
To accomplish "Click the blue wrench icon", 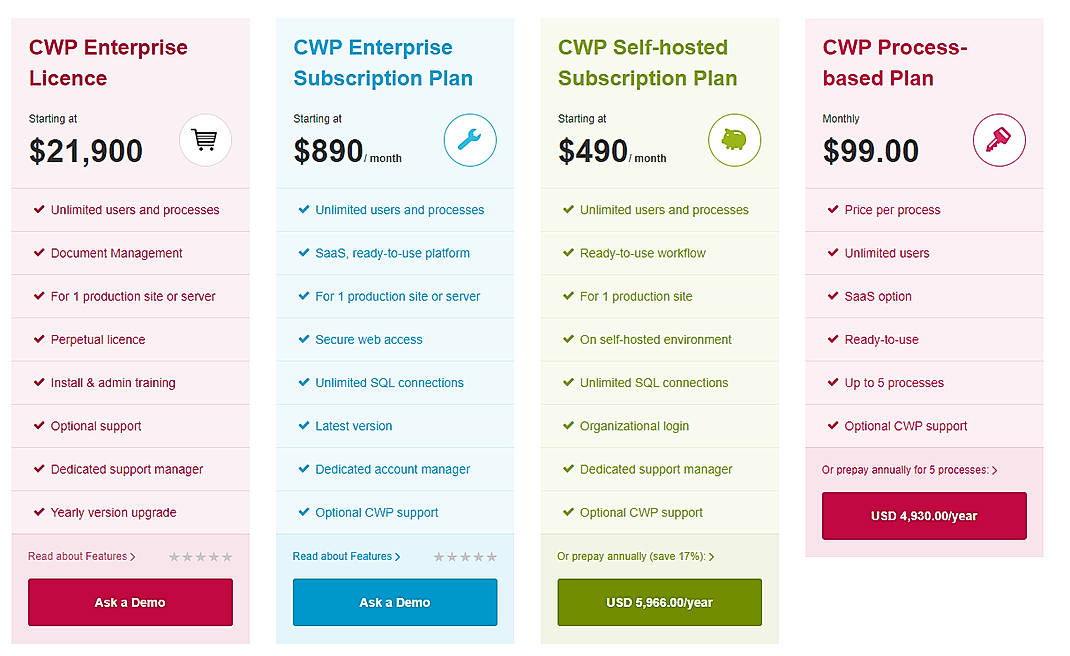I will (x=470, y=140).
